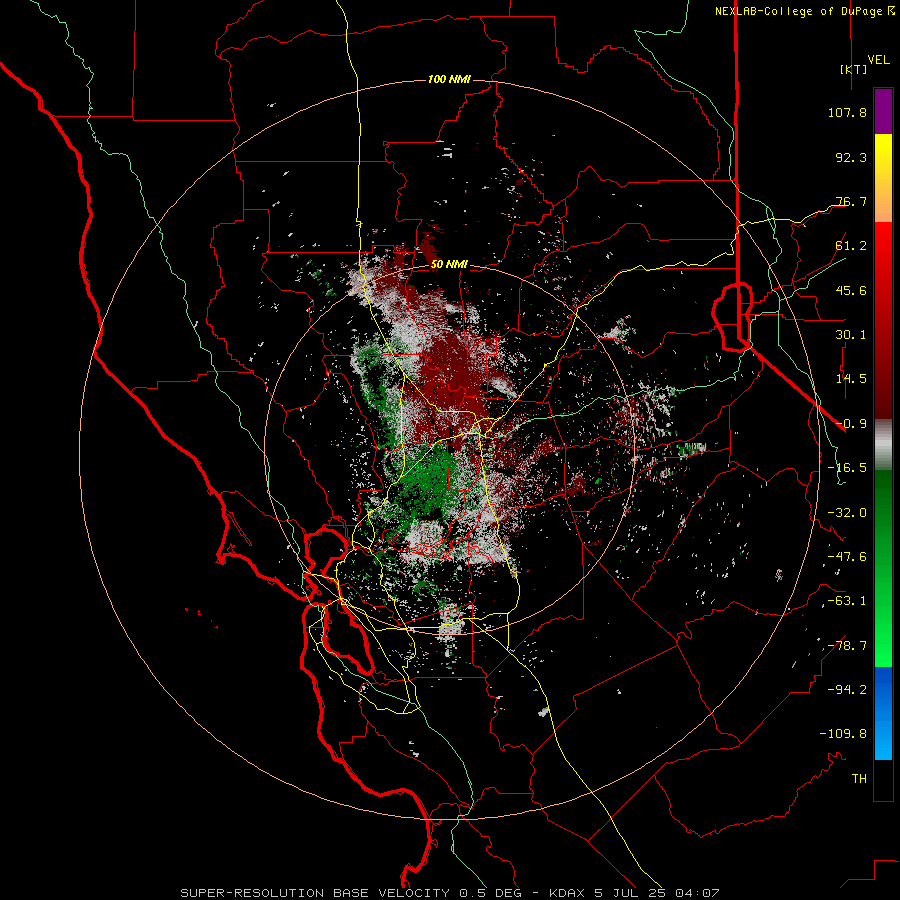Click the [KT] units label
The image size is (900, 900).
854,69
